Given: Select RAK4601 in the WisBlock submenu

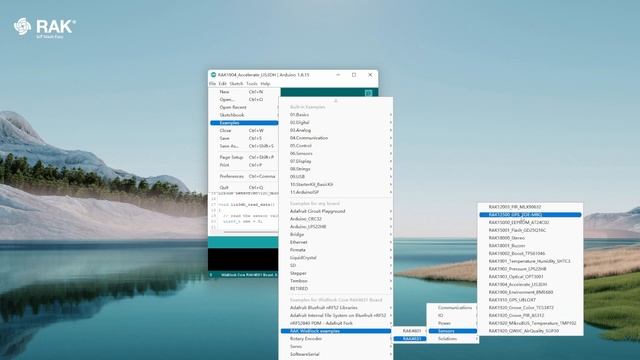Looking at the screenshot, I should point(410,331).
